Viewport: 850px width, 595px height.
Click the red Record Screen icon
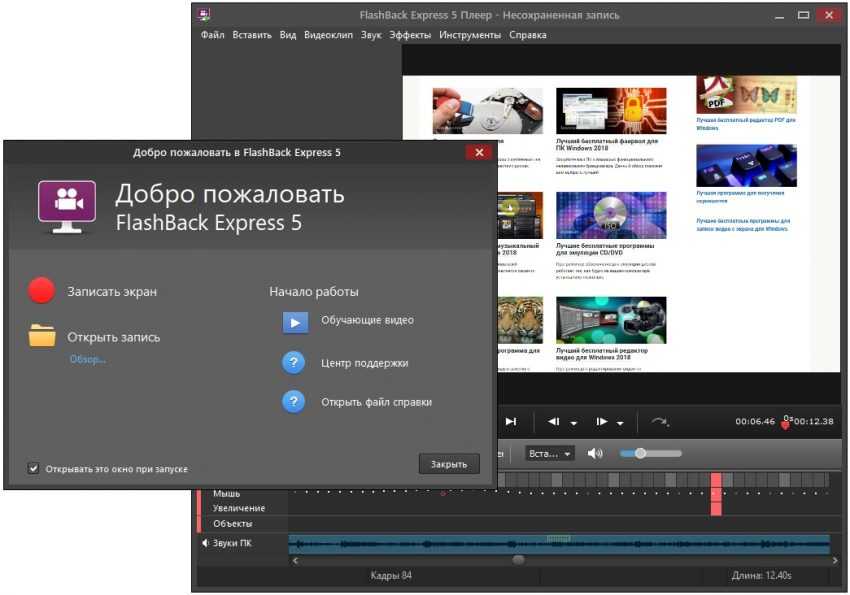[x=42, y=291]
